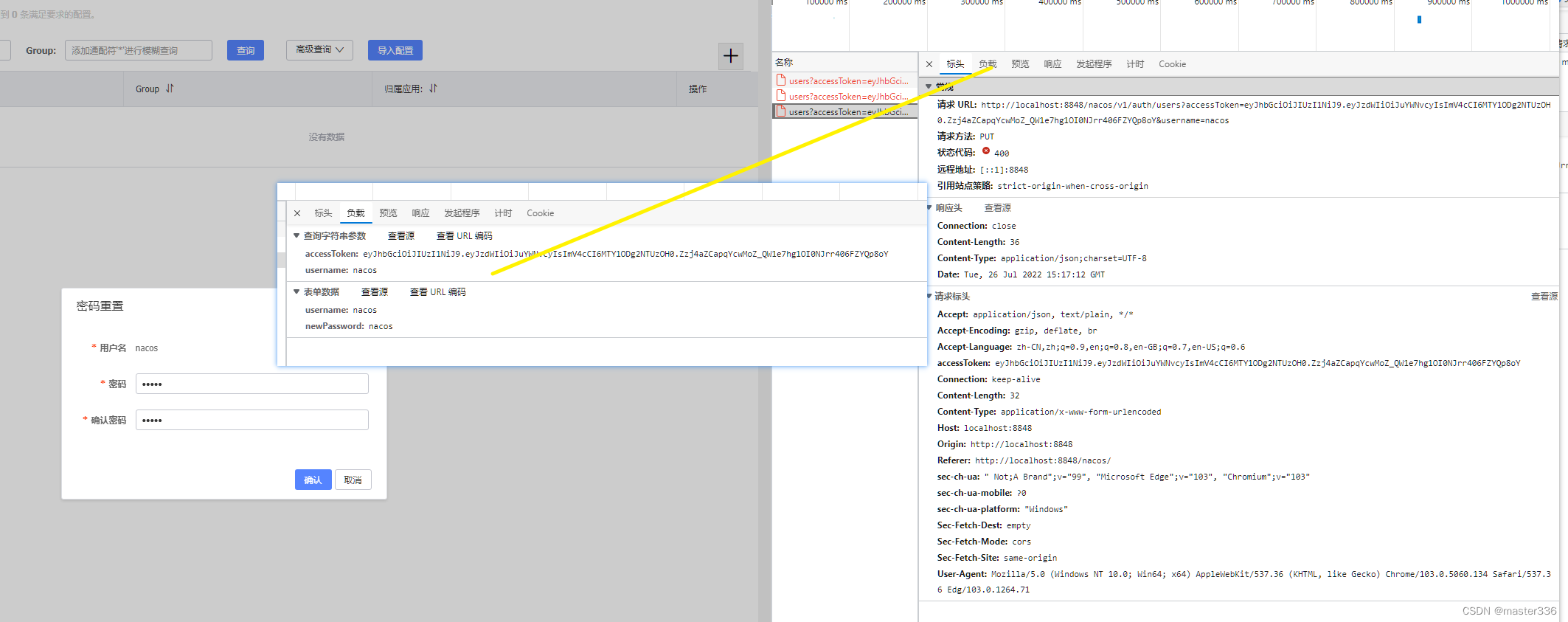Click the plus icon to add configuration
1568x622 pixels.
730,56
